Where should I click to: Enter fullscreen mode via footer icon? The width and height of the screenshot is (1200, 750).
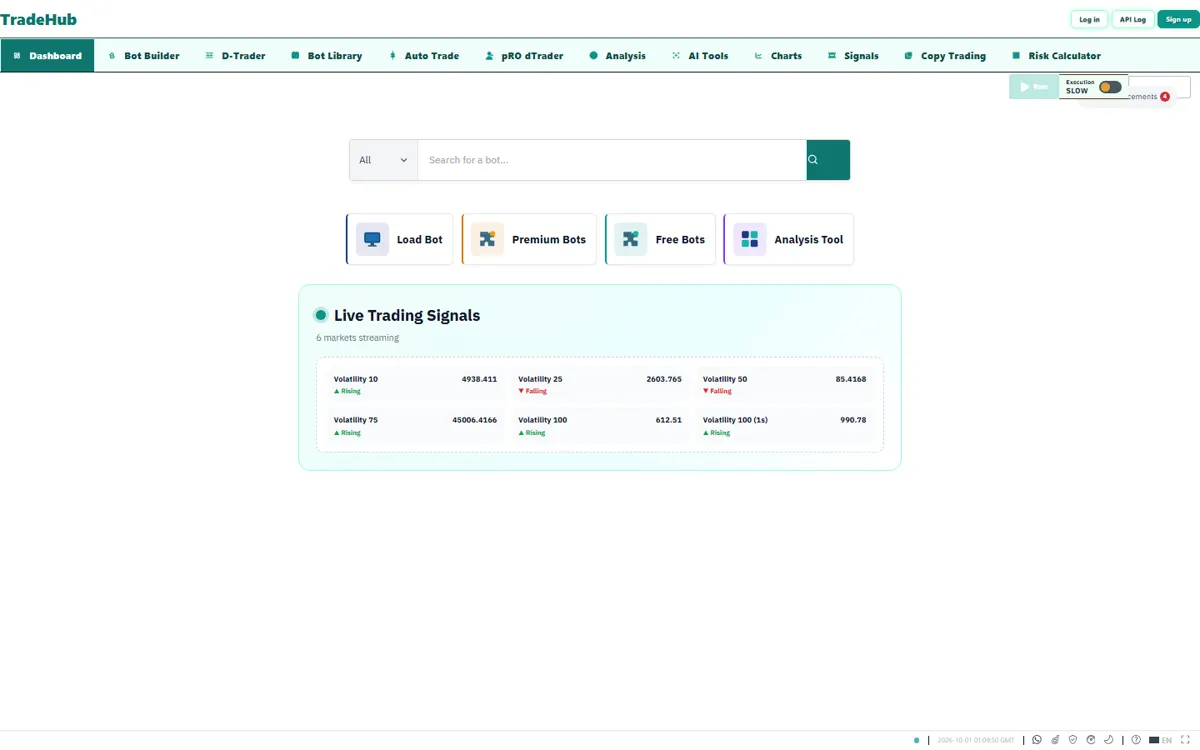click(1185, 740)
